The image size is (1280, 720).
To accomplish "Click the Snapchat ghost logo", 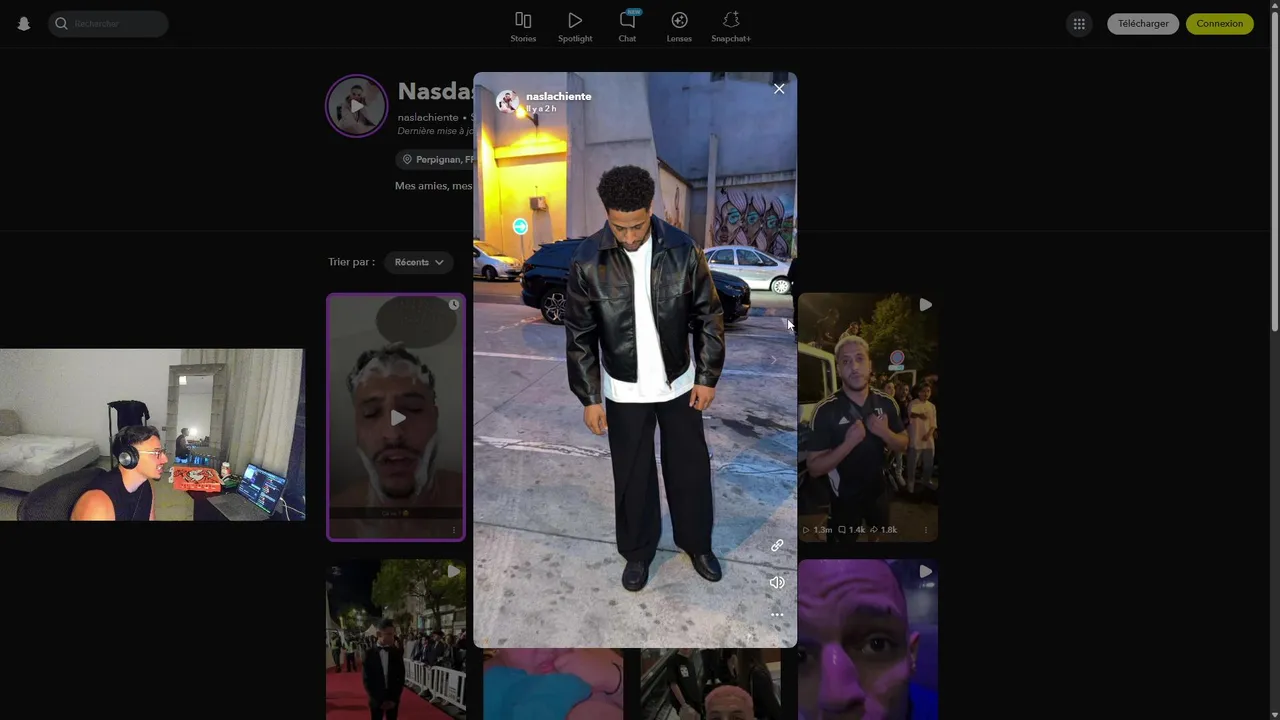I will click(x=24, y=24).
